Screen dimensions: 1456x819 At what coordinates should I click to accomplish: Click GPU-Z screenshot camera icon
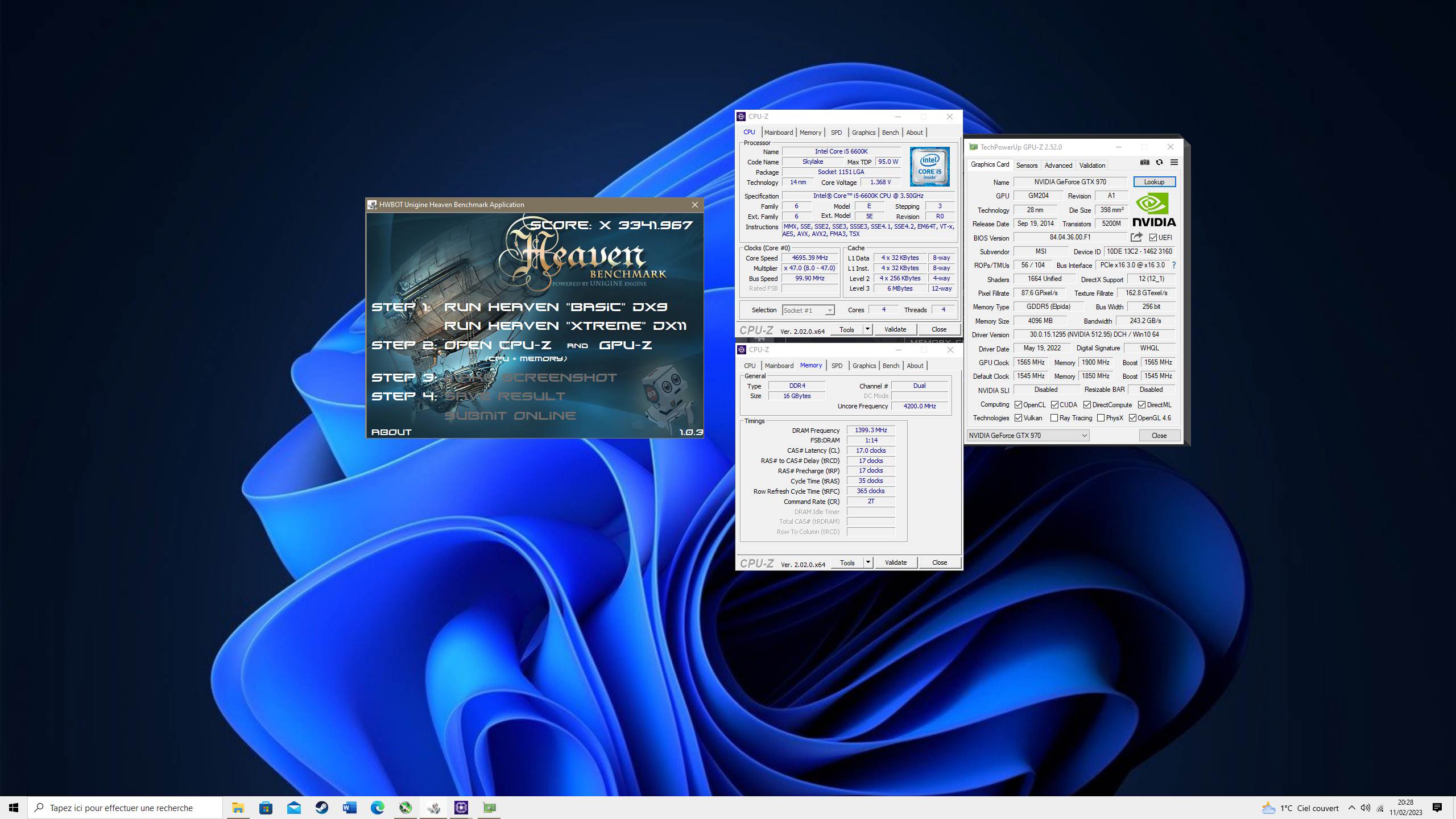[x=1144, y=163]
